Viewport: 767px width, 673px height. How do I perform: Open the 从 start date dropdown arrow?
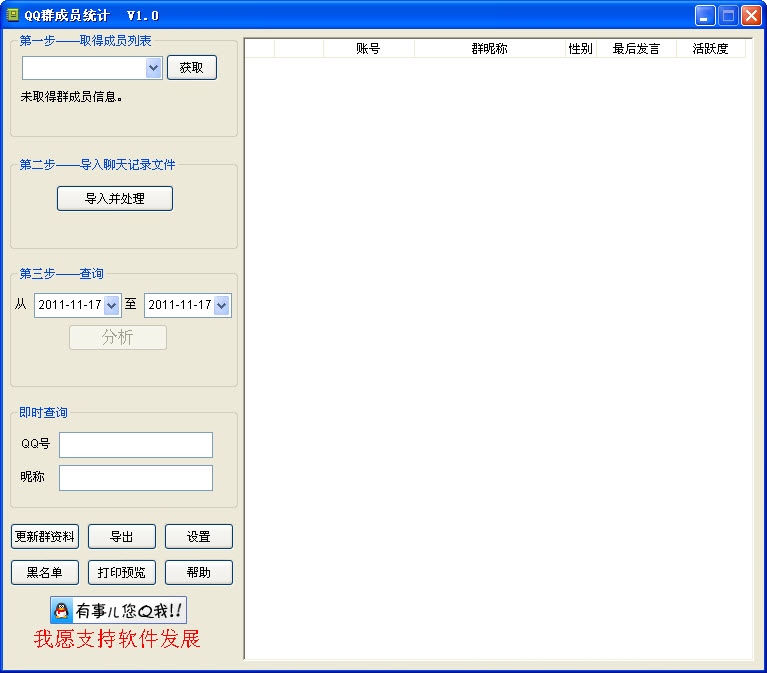pyautogui.click(x=112, y=305)
